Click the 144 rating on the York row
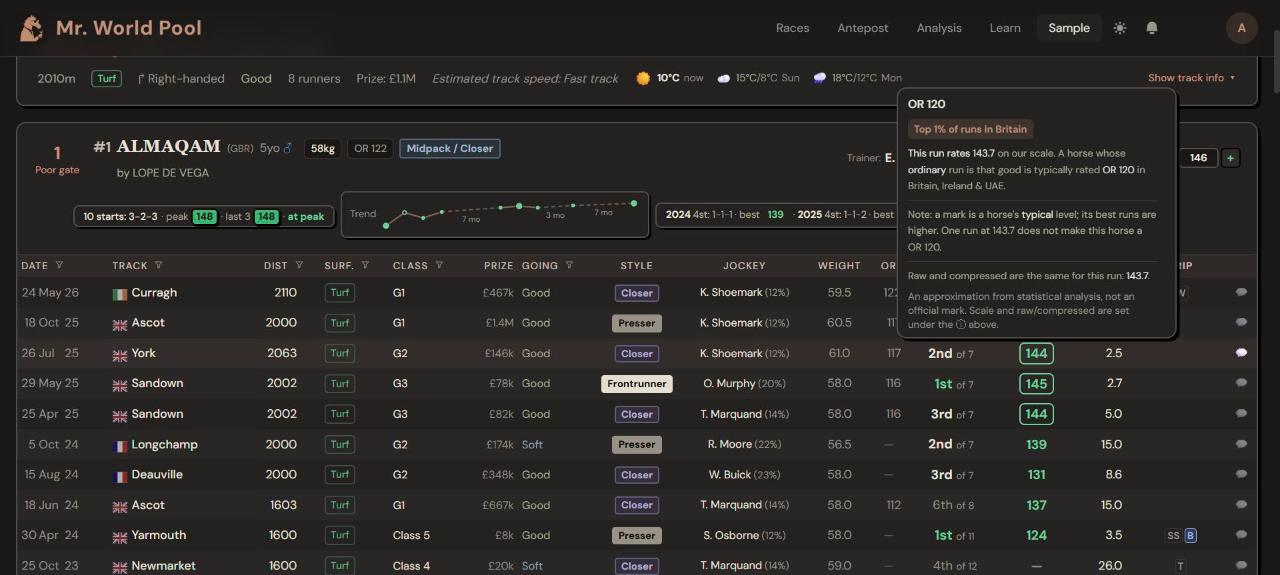The height and width of the screenshot is (575, 1280). 1036,353
